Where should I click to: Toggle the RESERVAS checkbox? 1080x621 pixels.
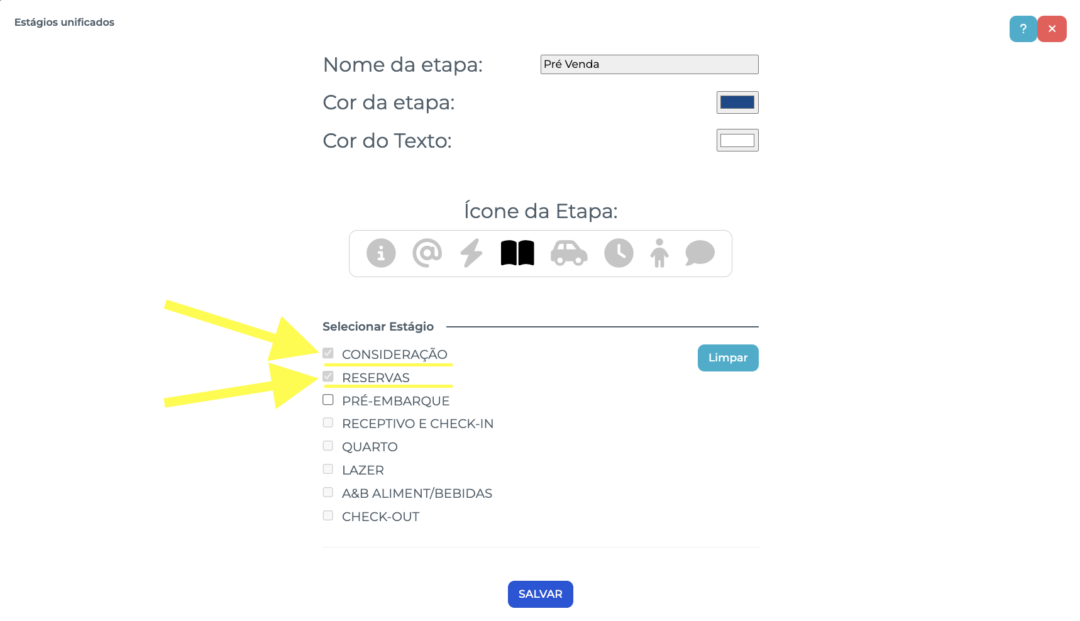[x=328, y=377]
